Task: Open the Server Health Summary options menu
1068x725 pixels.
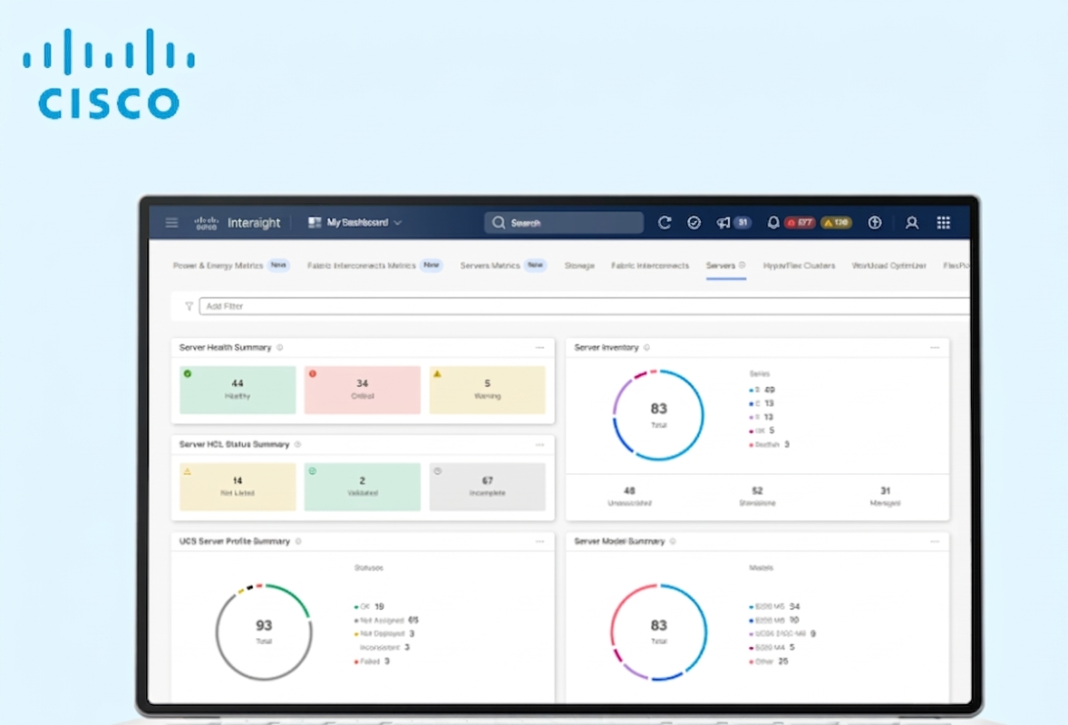Action: pyautogui.click(x=540, y=348)
